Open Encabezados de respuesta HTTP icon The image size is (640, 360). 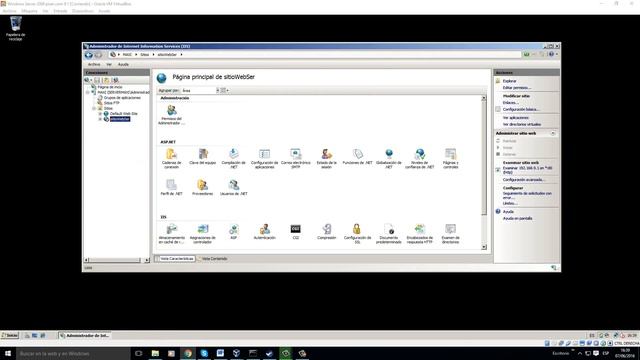click(x=420, y=234)
